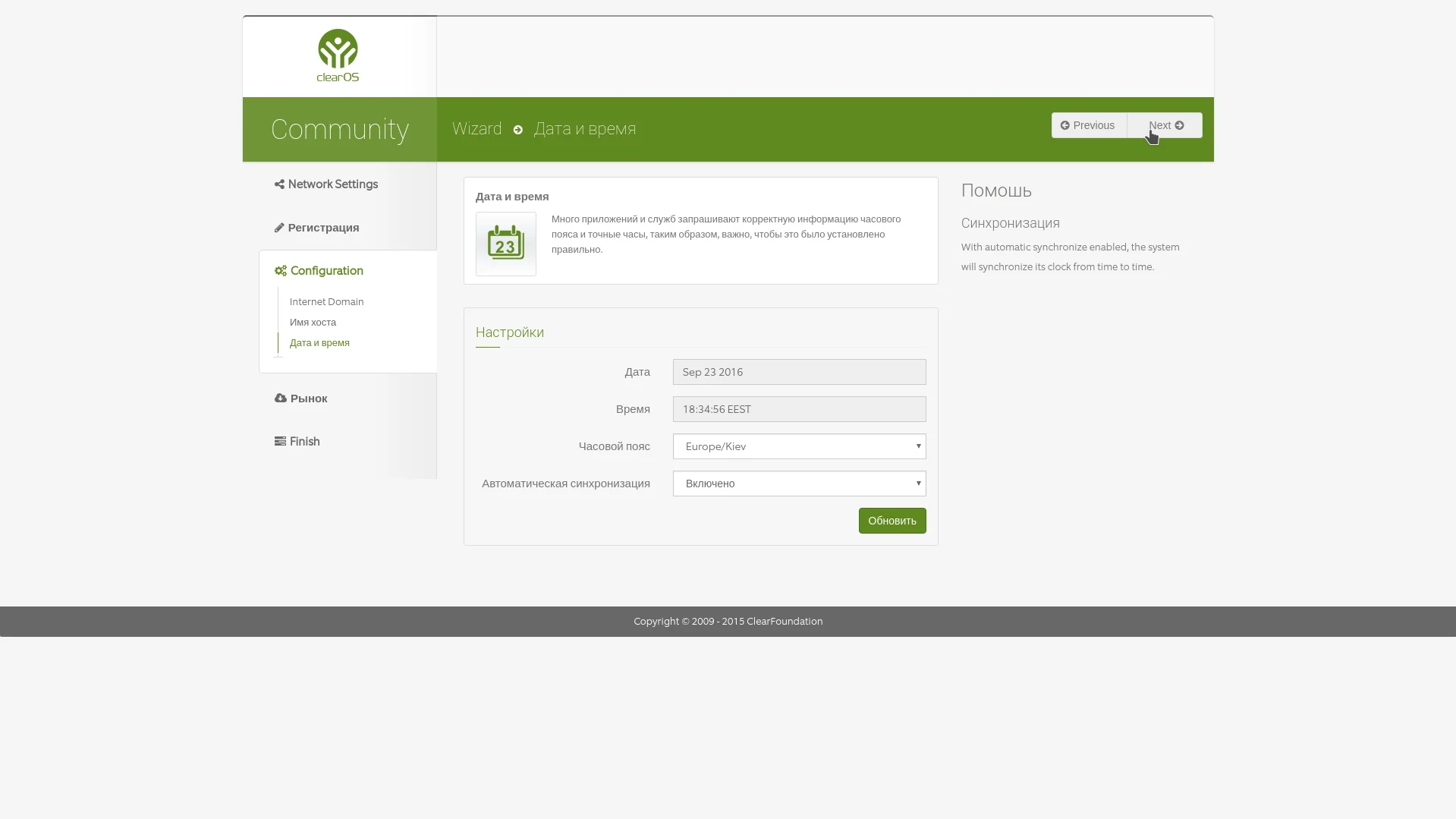
Task: Click the Дата и время breadcrumb title
Action: pyautogui.click(x=585, y=129)
